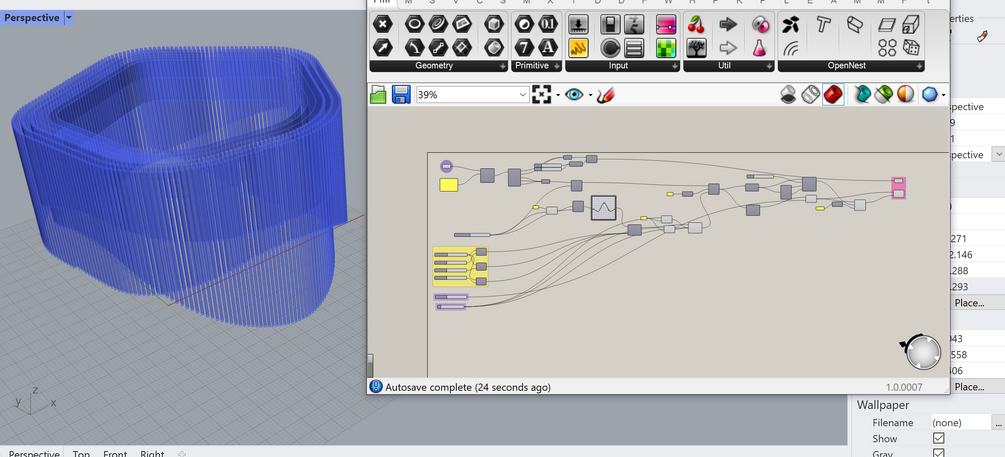Click the Zoom Extents canvas toolbar icon
The width and height of the screenshot is (1005, 457).
click(x=542, y=95)
